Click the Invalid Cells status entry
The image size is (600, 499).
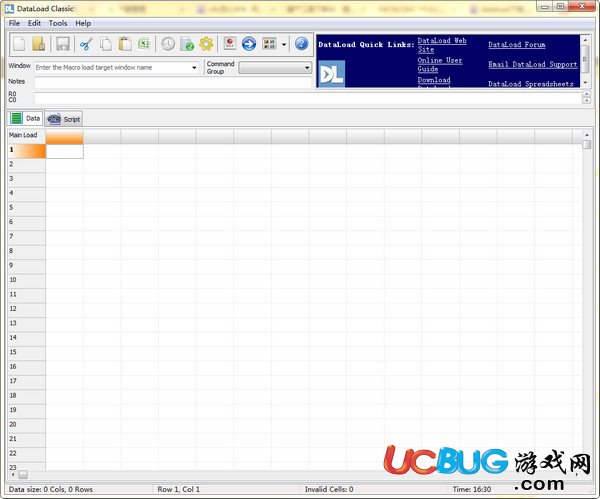click(329, 489)
